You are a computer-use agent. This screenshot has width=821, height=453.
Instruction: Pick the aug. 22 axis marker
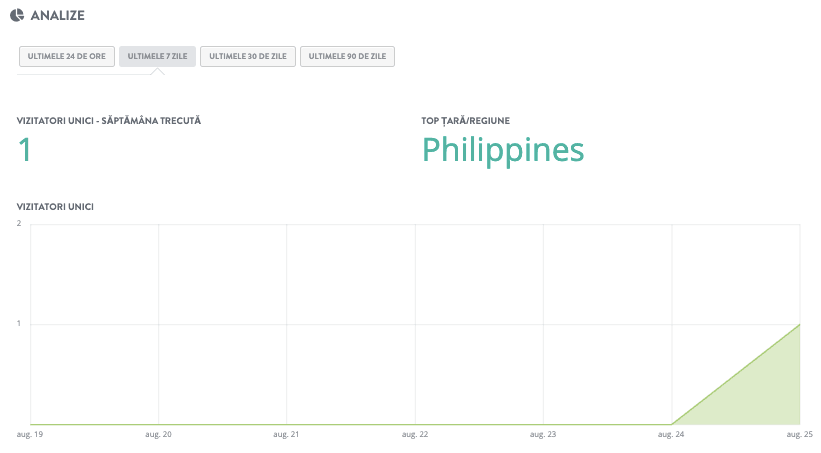[x=415, y=435]
